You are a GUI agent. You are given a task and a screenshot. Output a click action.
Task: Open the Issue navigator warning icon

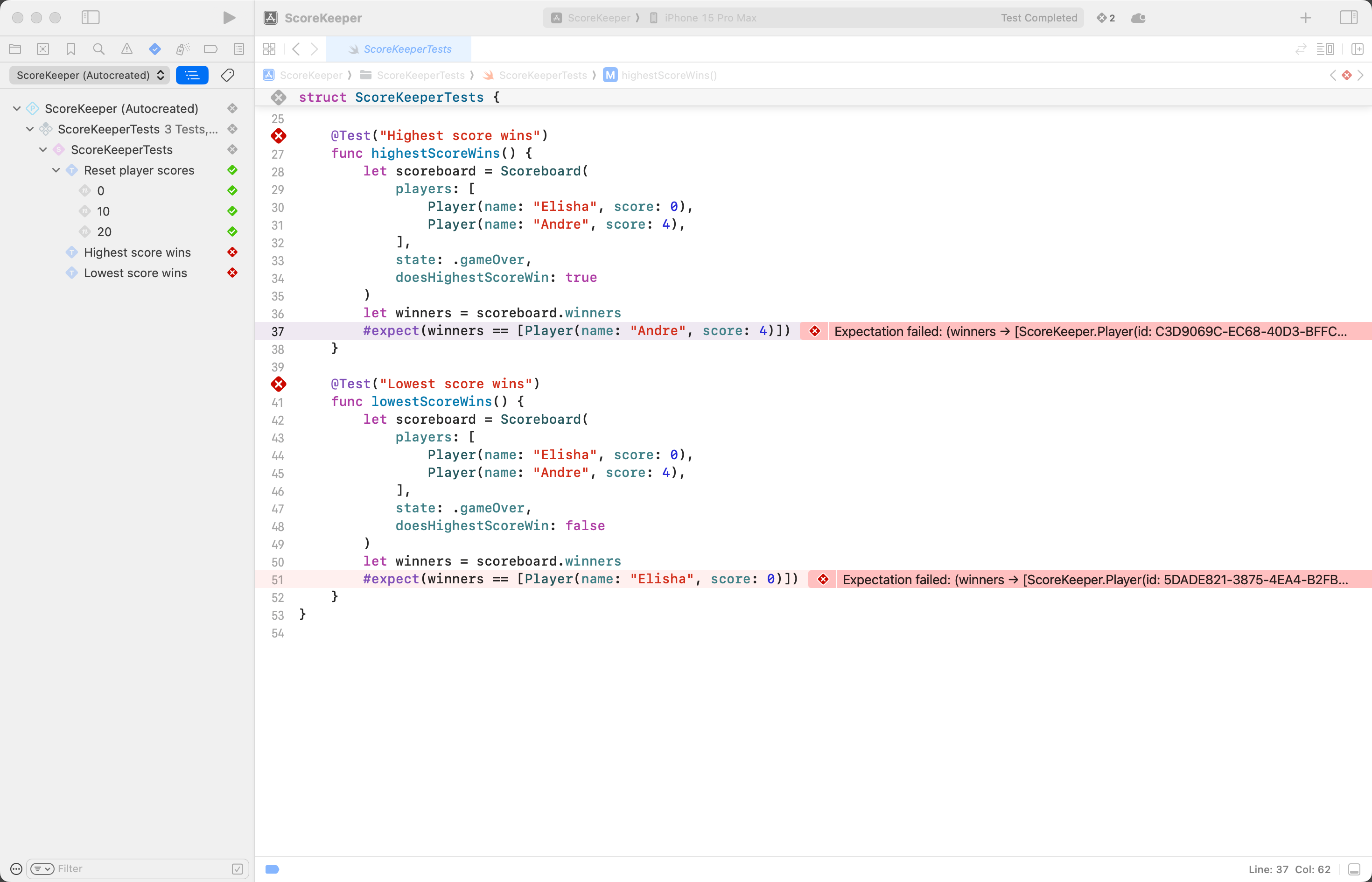coord(126,49)
